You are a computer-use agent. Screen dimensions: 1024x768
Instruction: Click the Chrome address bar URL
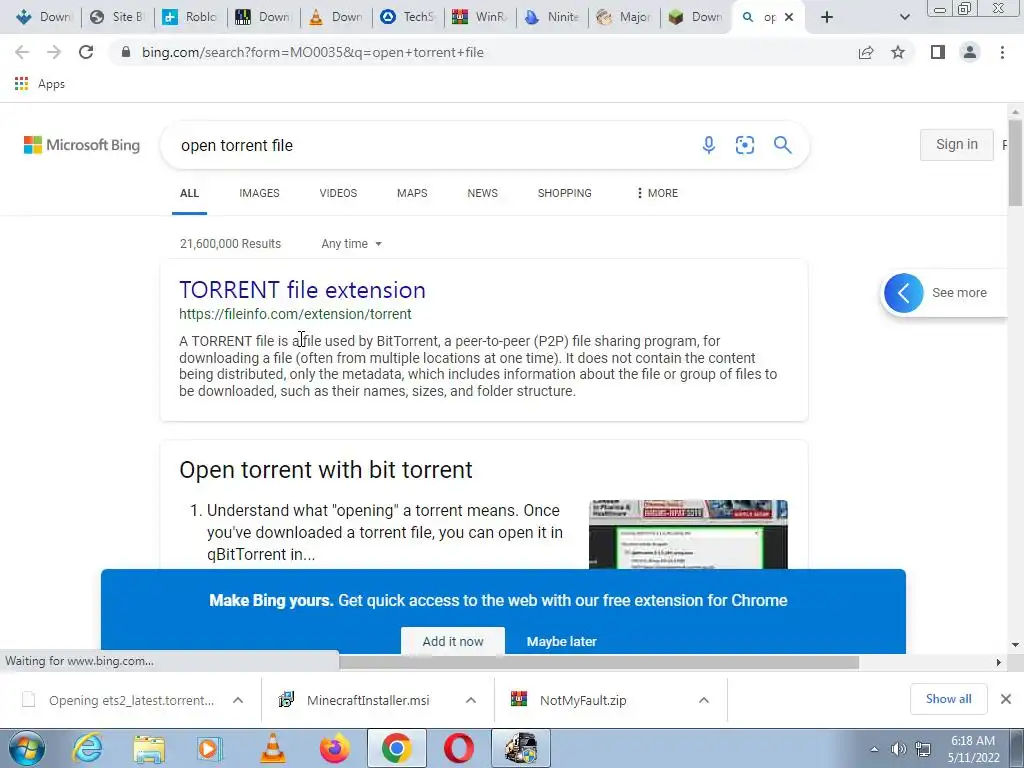(313, 52)
